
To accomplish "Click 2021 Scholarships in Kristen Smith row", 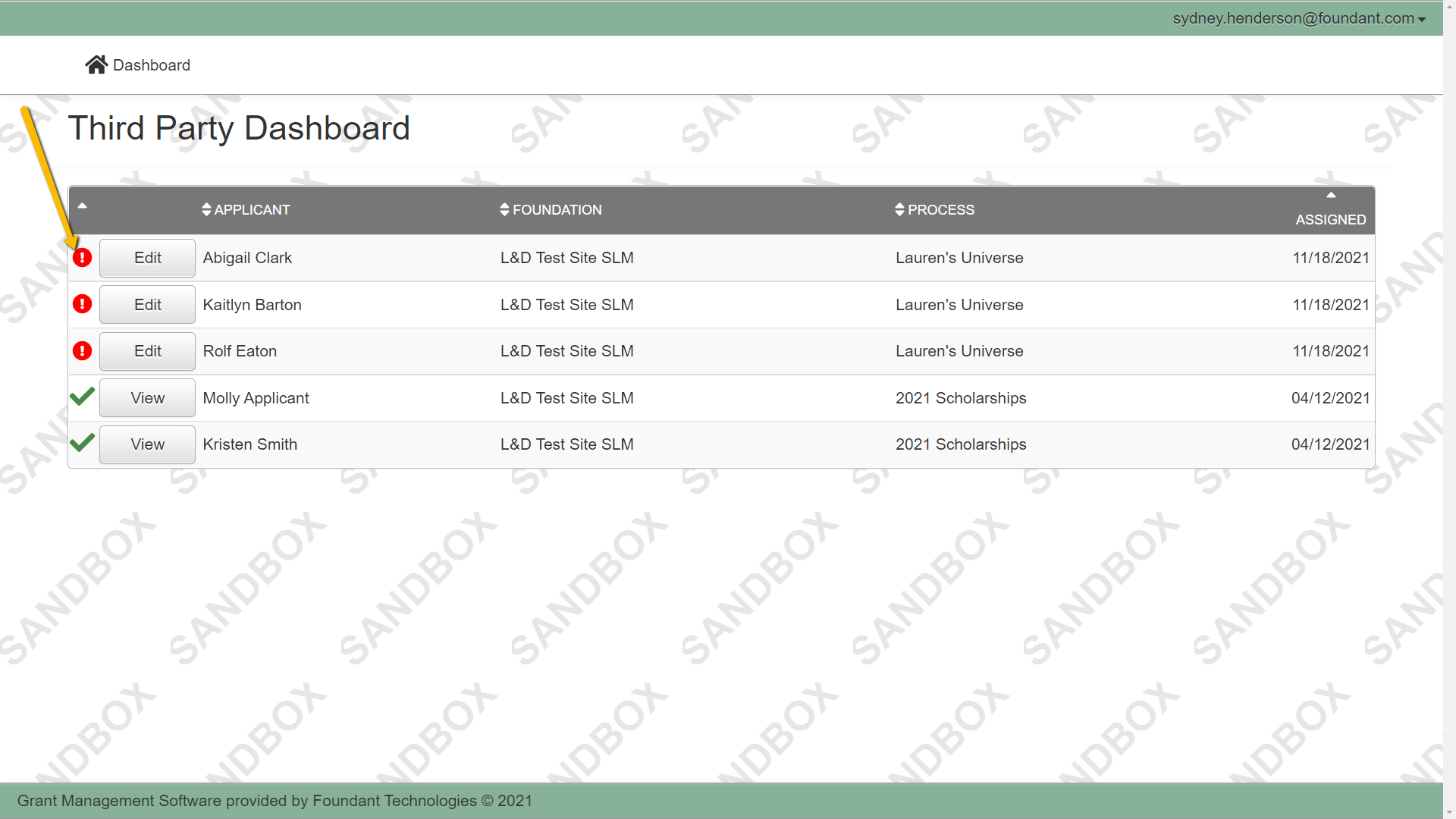I will (961, 444).
